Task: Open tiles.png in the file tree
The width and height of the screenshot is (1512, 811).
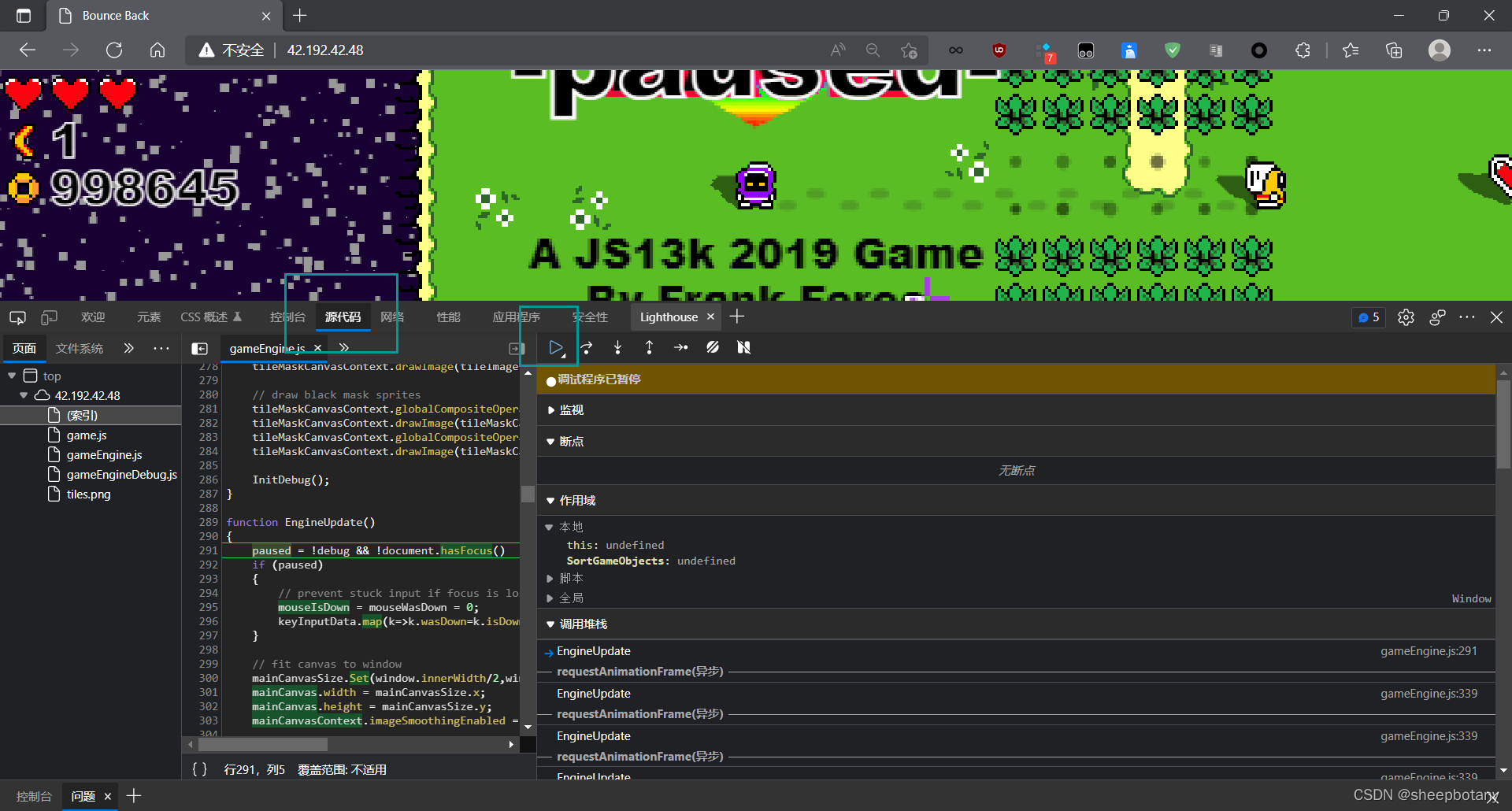Action: [x=88, y=494]
